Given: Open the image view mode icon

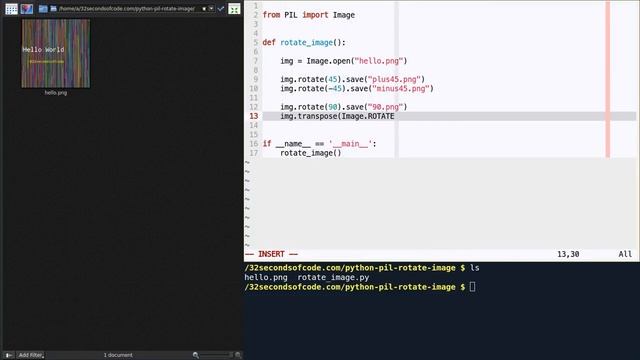Looking at the screenshot, I should pos(27,9).
